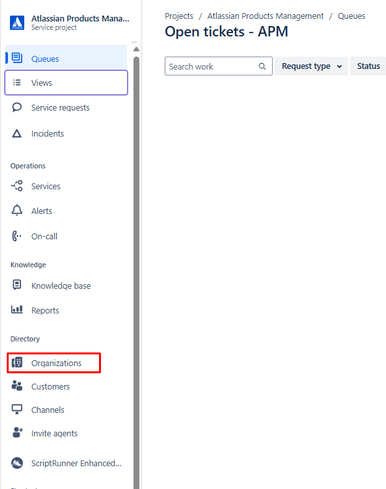Click the ScriptRunner Enhanced app icon
The width and height of the screenshot is (386, 489).
click(x=17, y=463)
